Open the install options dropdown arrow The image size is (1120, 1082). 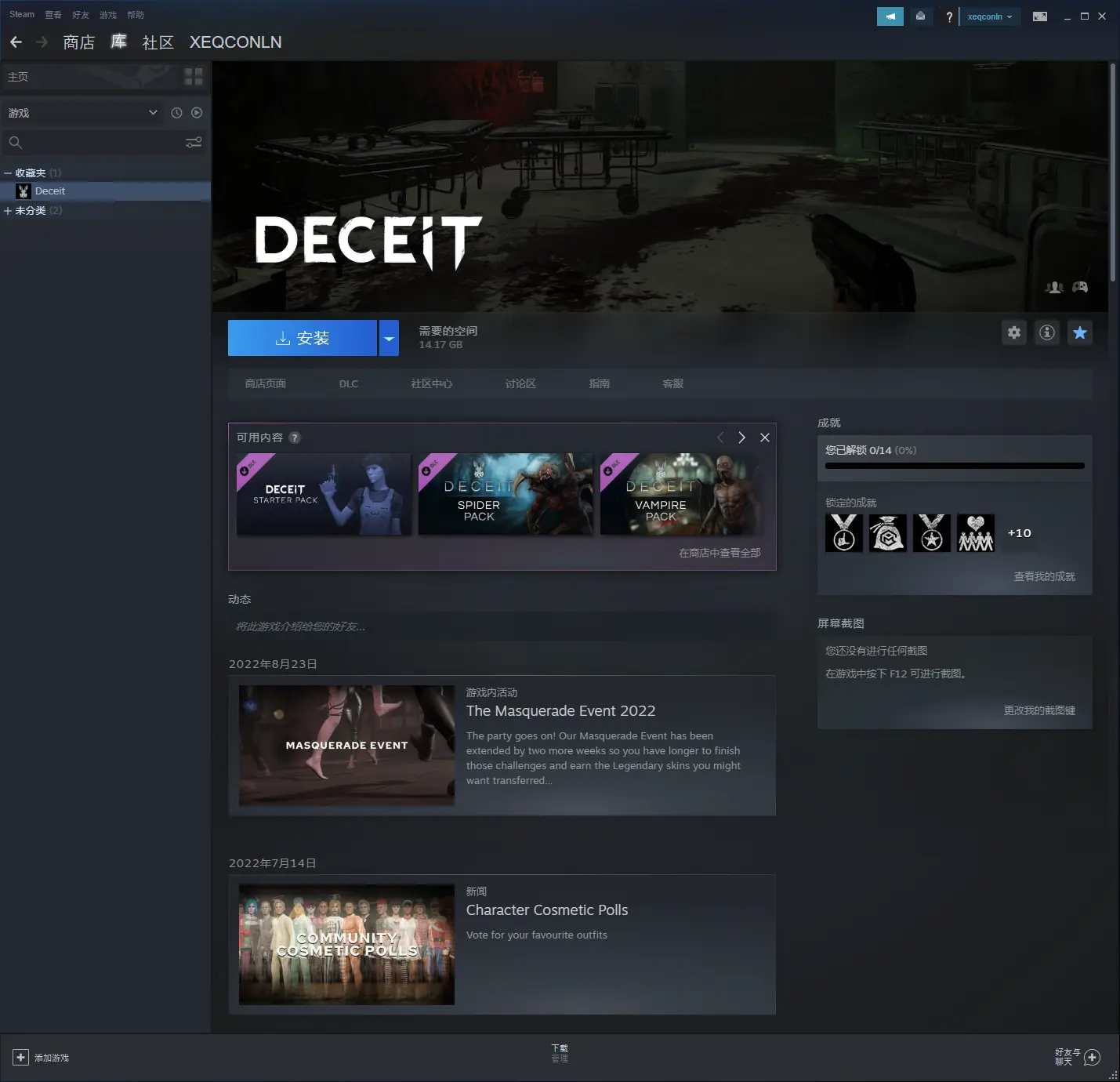(x=389, y=338)
